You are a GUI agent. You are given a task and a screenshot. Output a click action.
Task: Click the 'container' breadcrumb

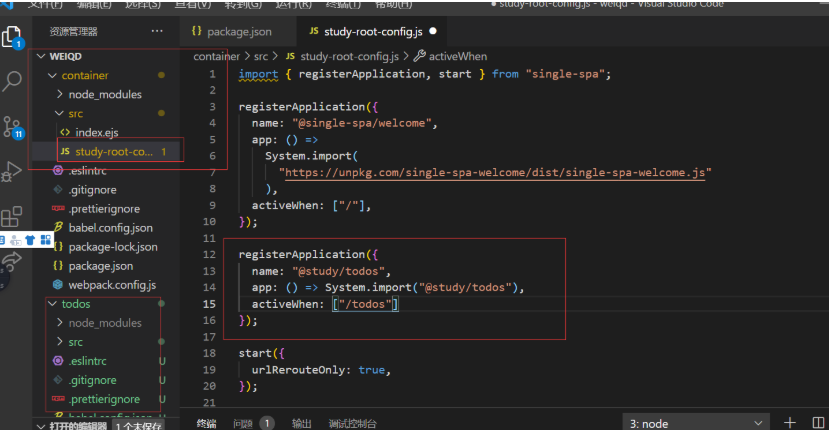point(216,56)
